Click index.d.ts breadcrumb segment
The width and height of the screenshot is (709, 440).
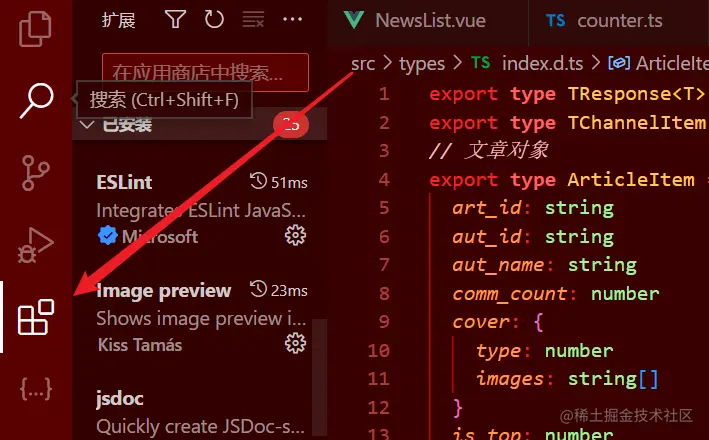[x=542, y=64]
